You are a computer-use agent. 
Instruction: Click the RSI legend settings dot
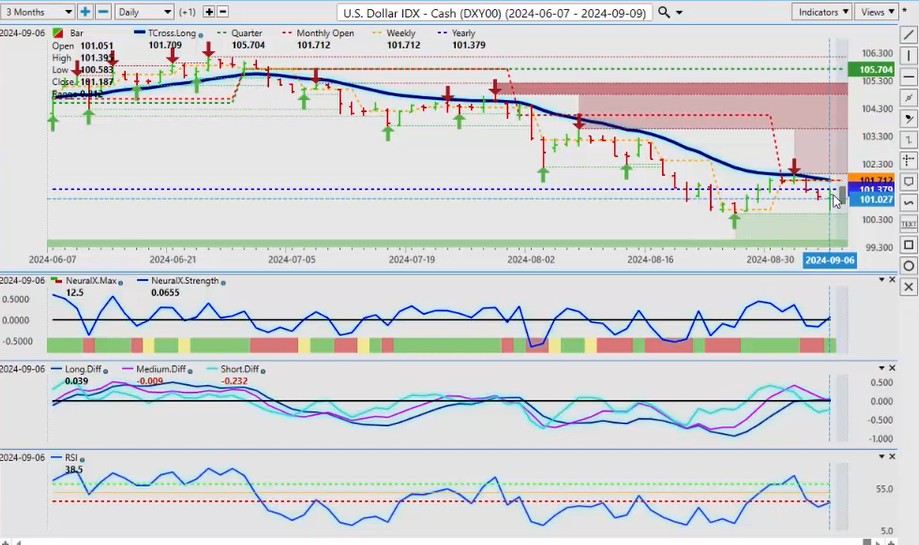pos(82,457)
